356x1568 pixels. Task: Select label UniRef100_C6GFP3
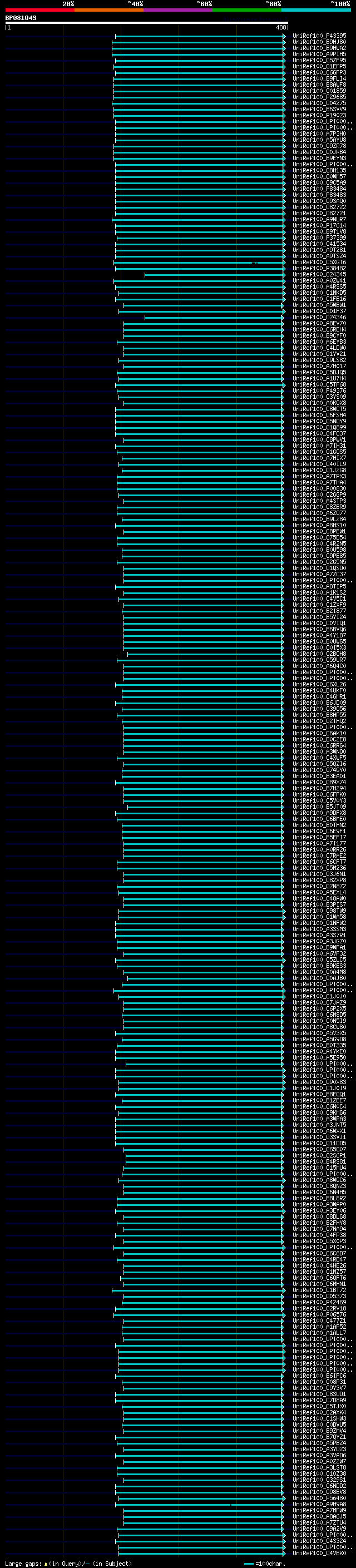pos(319,72)
